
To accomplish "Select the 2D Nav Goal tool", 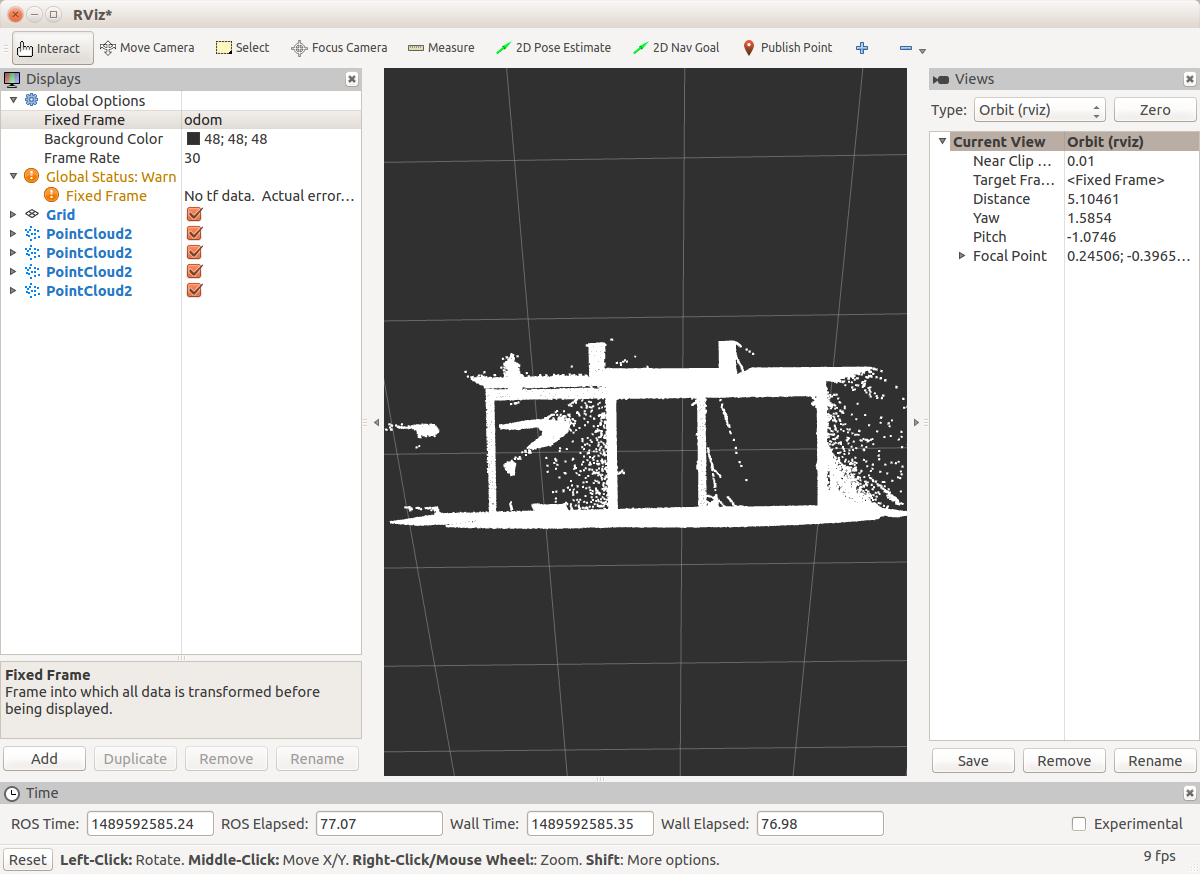I will (676, 47).
